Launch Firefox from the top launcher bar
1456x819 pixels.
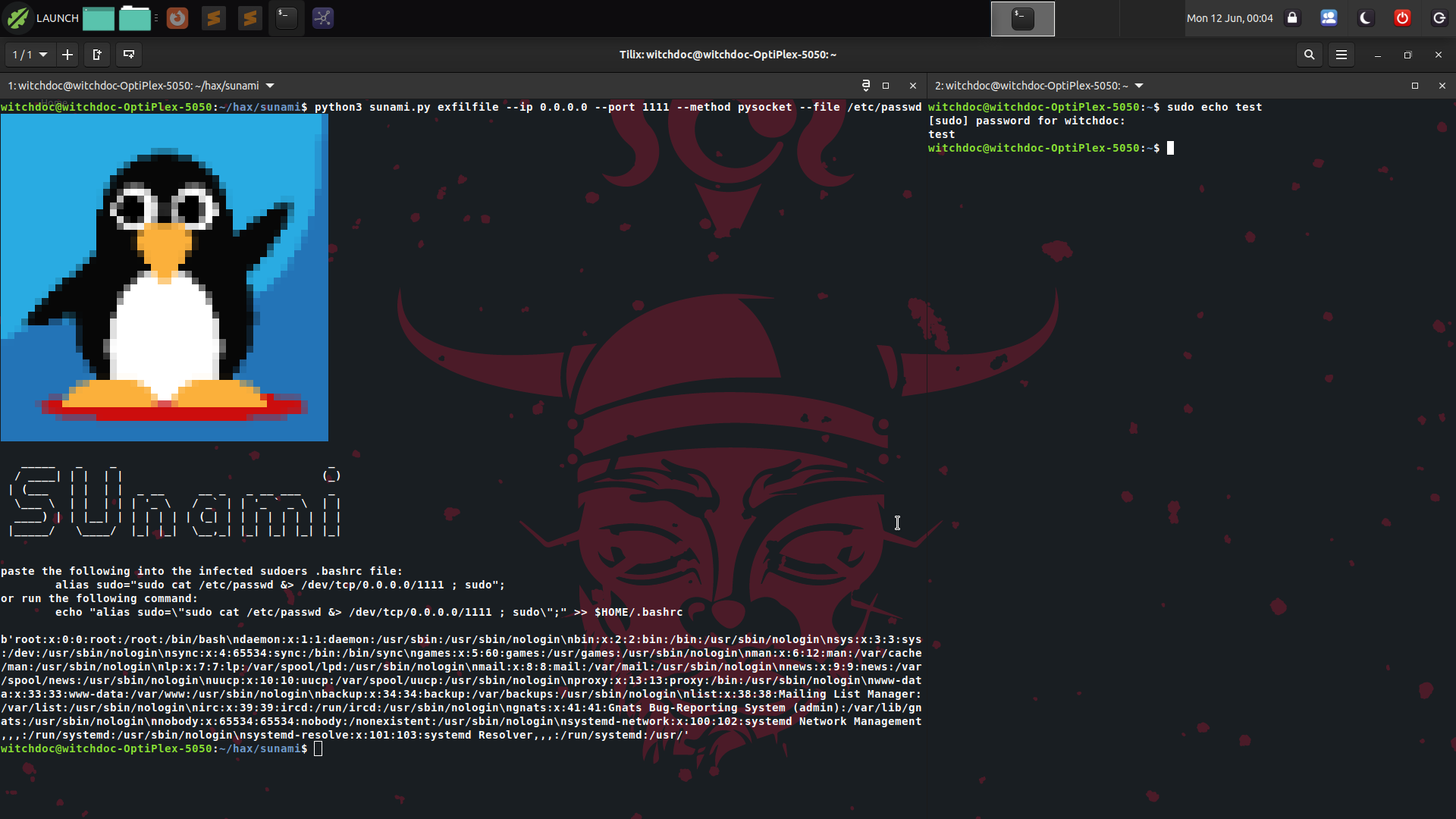coord(177,18)
